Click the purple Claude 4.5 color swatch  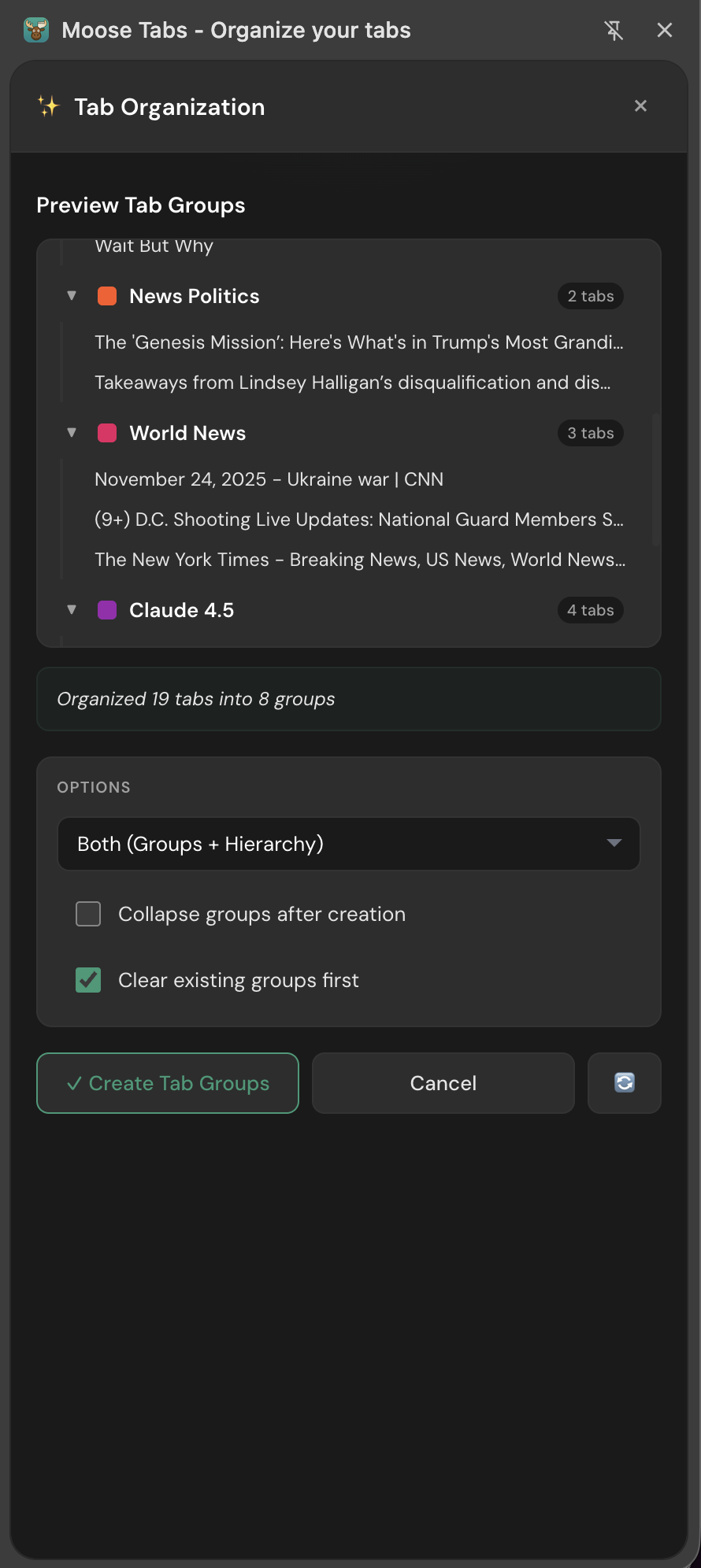pyautogui.click(x=107, y=610)
